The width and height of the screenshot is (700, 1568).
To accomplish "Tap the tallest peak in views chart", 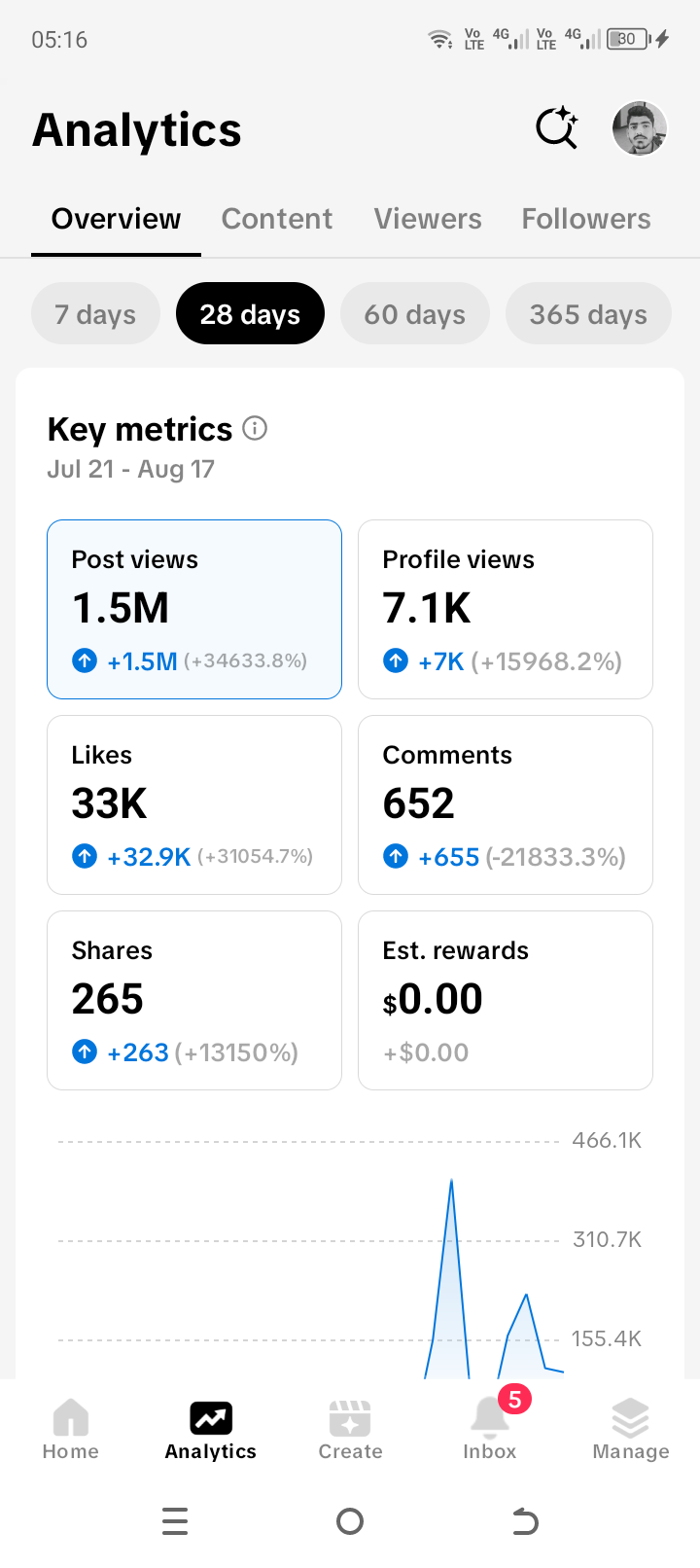I will coord(451,1181).
